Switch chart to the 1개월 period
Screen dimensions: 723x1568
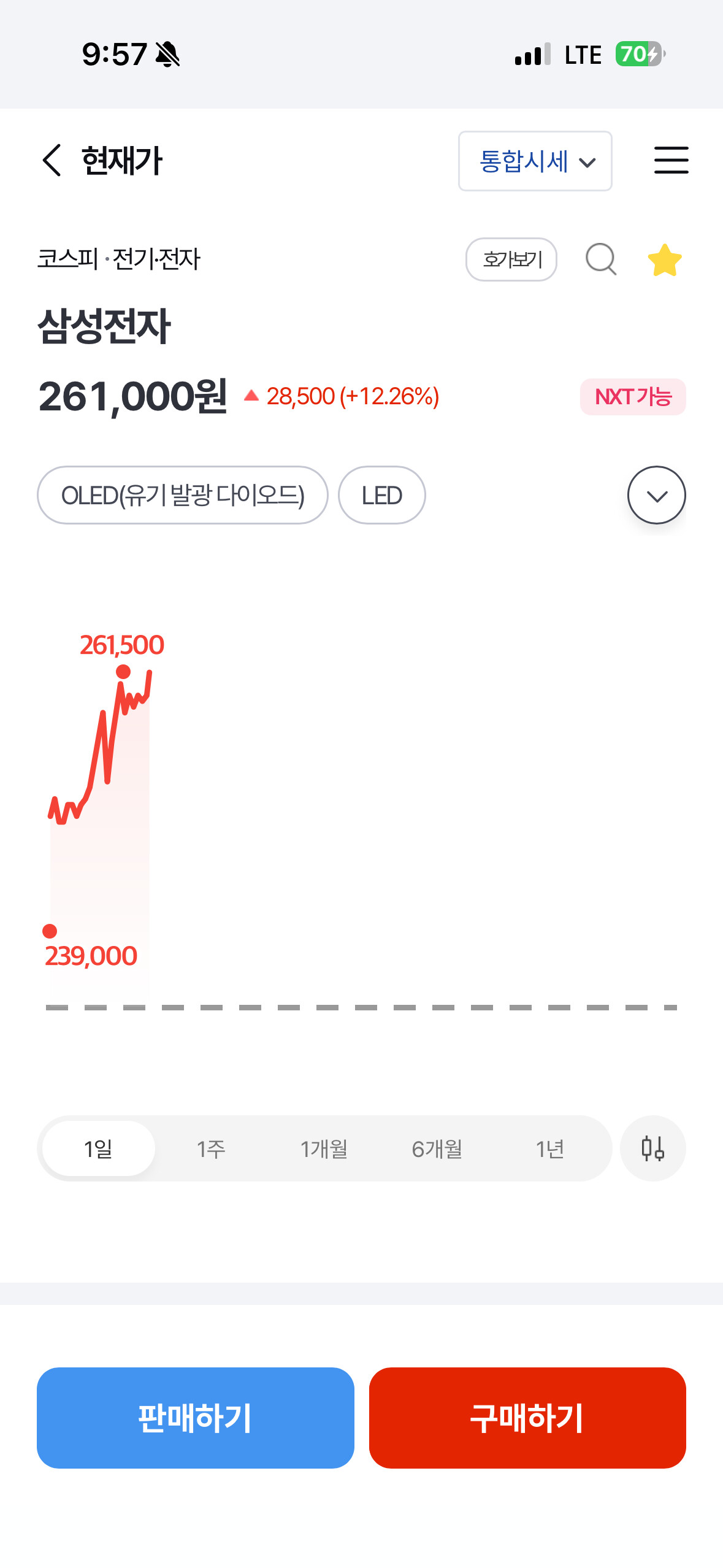tap(324, 1148)
